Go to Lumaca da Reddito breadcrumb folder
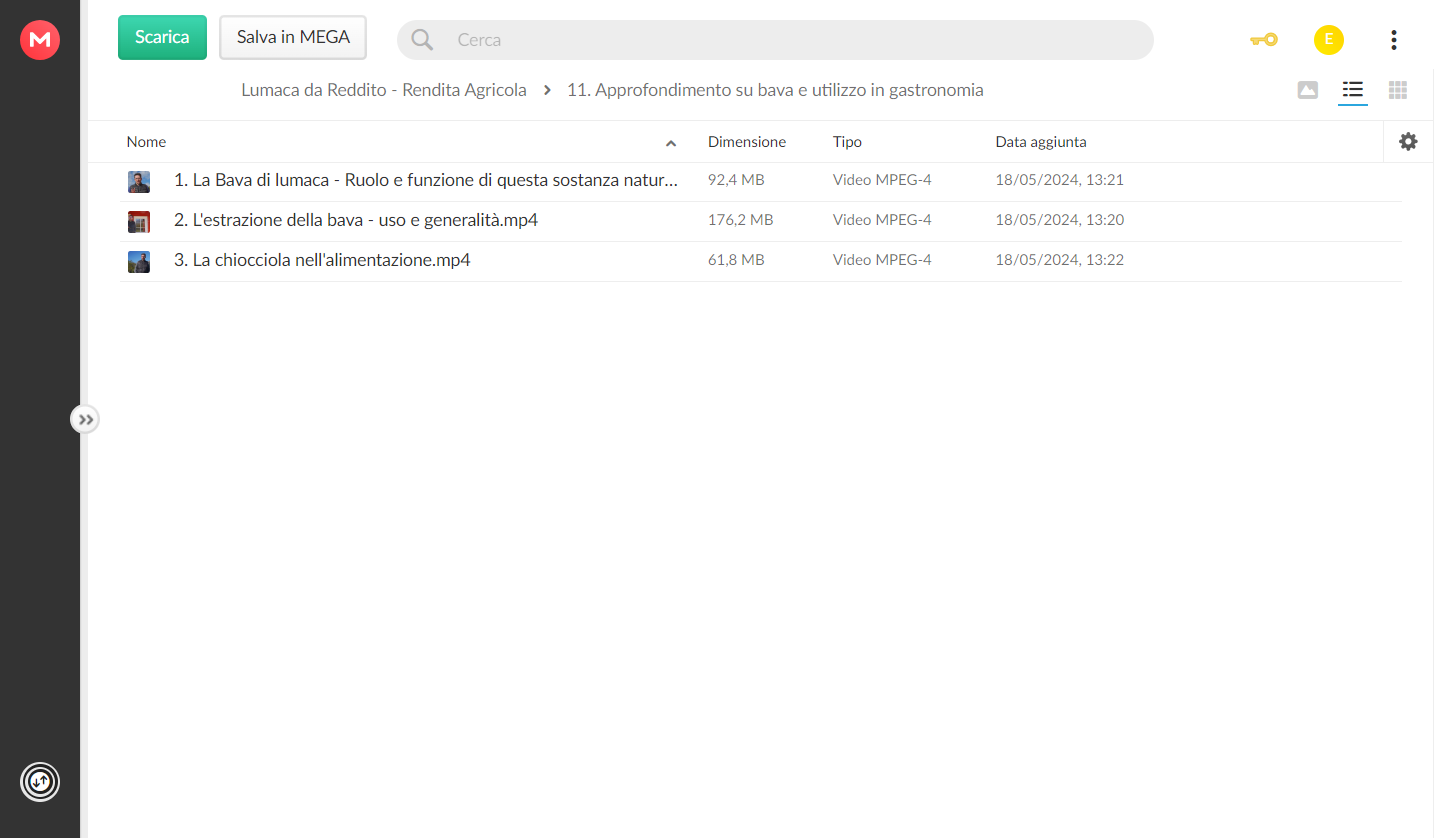This screenshot has height=838, width=1434. click(x=384, y=90)
